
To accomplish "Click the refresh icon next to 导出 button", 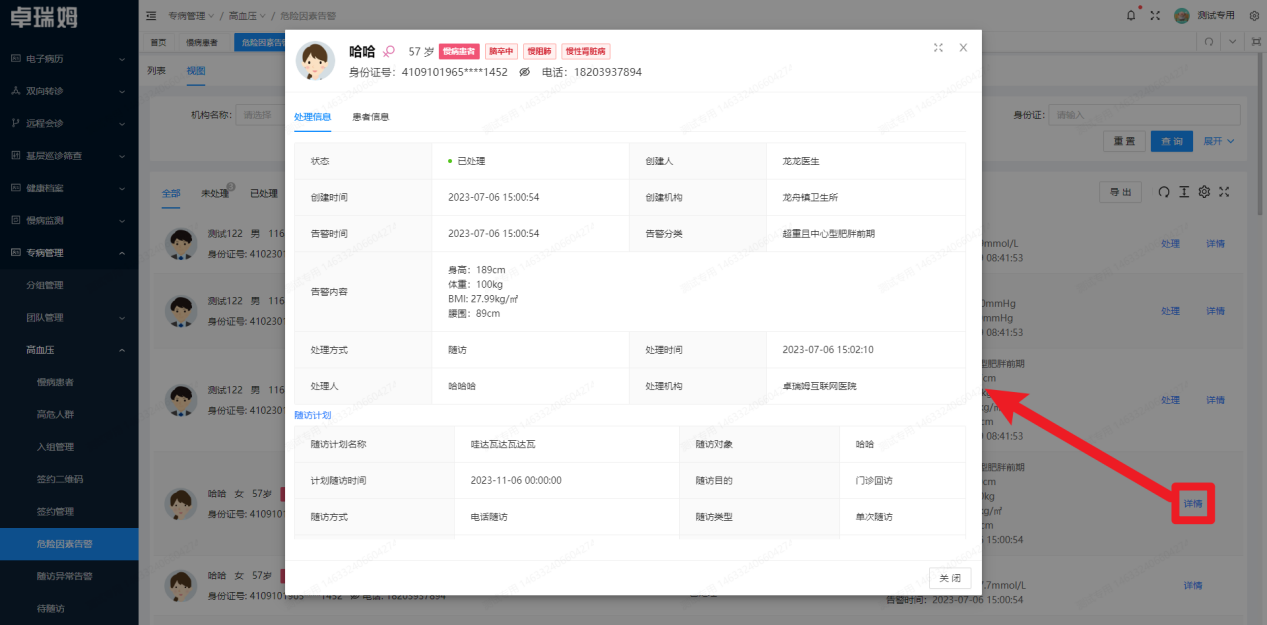I will click(1162, 191).
